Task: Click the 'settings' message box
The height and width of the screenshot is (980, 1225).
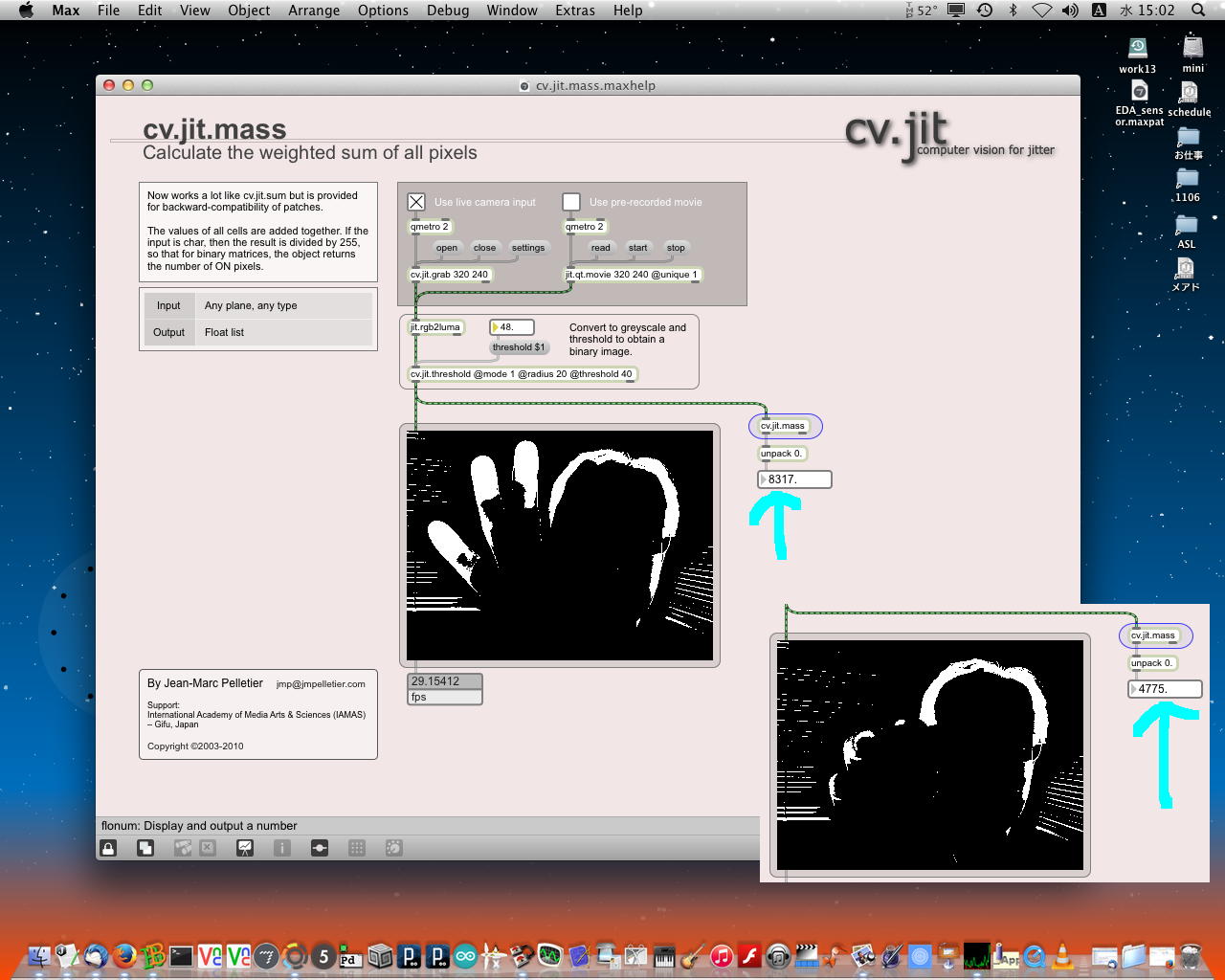Action: (528, 248)
